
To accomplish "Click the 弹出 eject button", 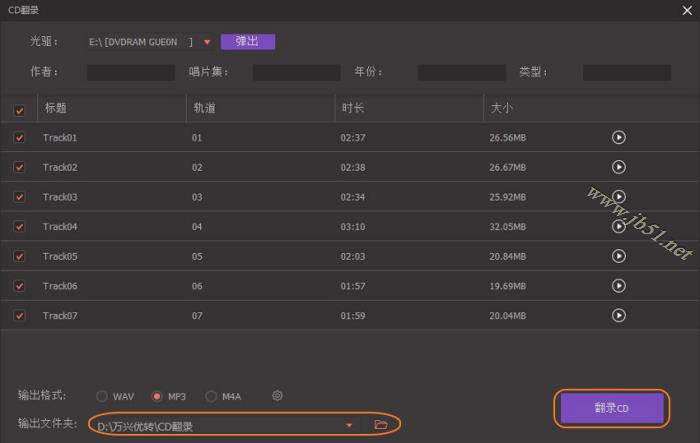I will [x=248, y=42].
